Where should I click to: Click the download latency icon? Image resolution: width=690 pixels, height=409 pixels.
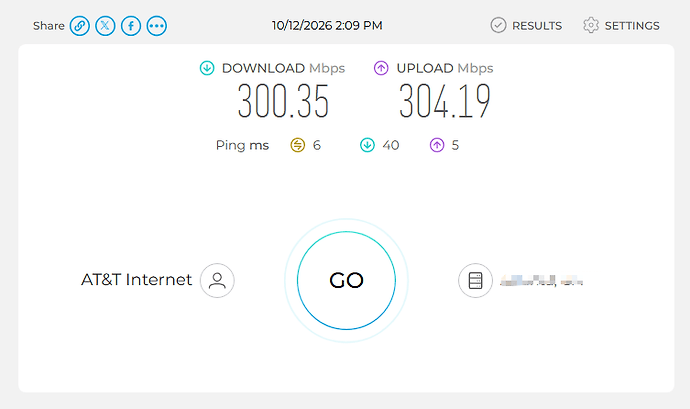pos(367,145)
